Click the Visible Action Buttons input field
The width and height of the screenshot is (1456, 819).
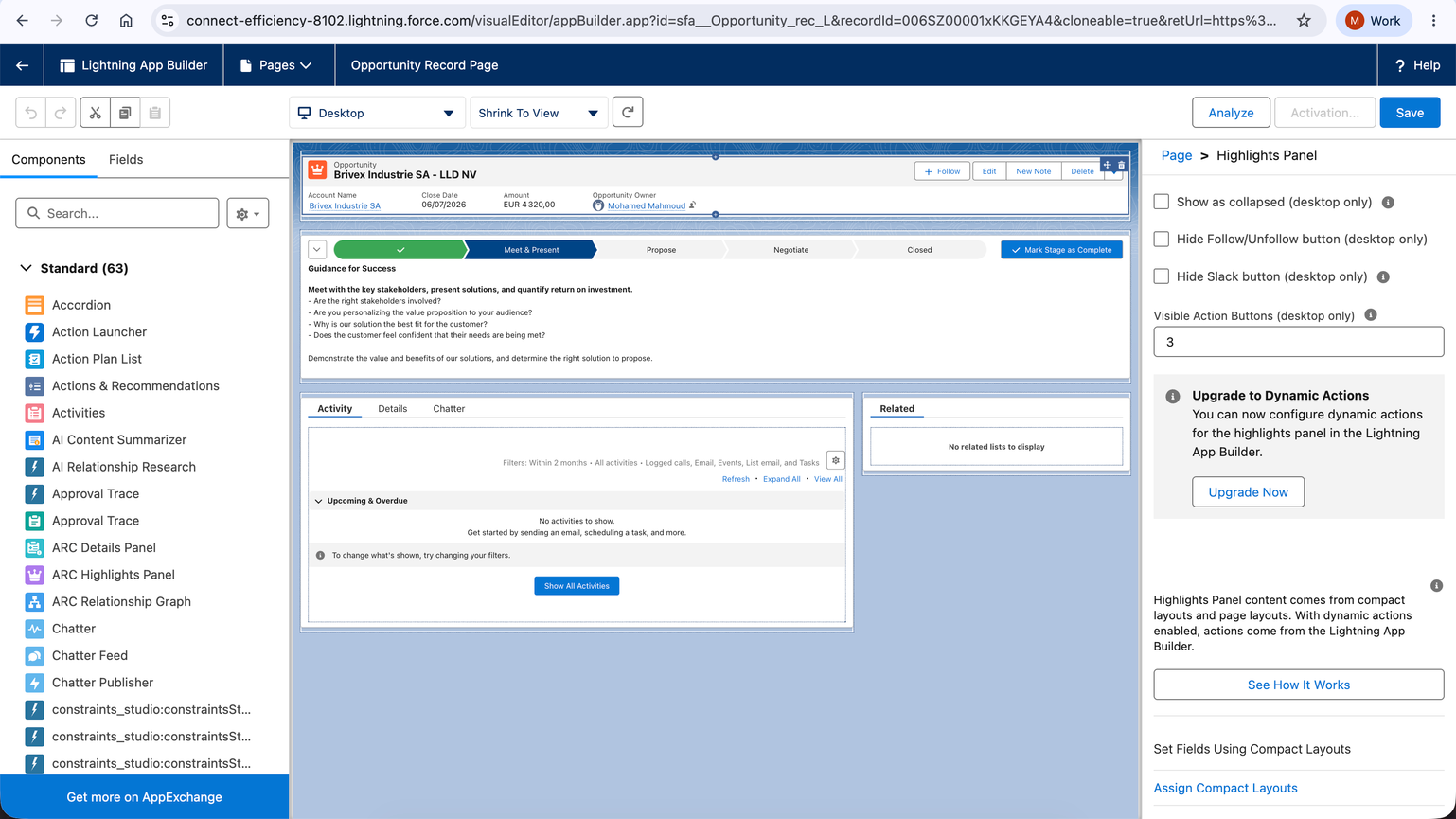1298,342
